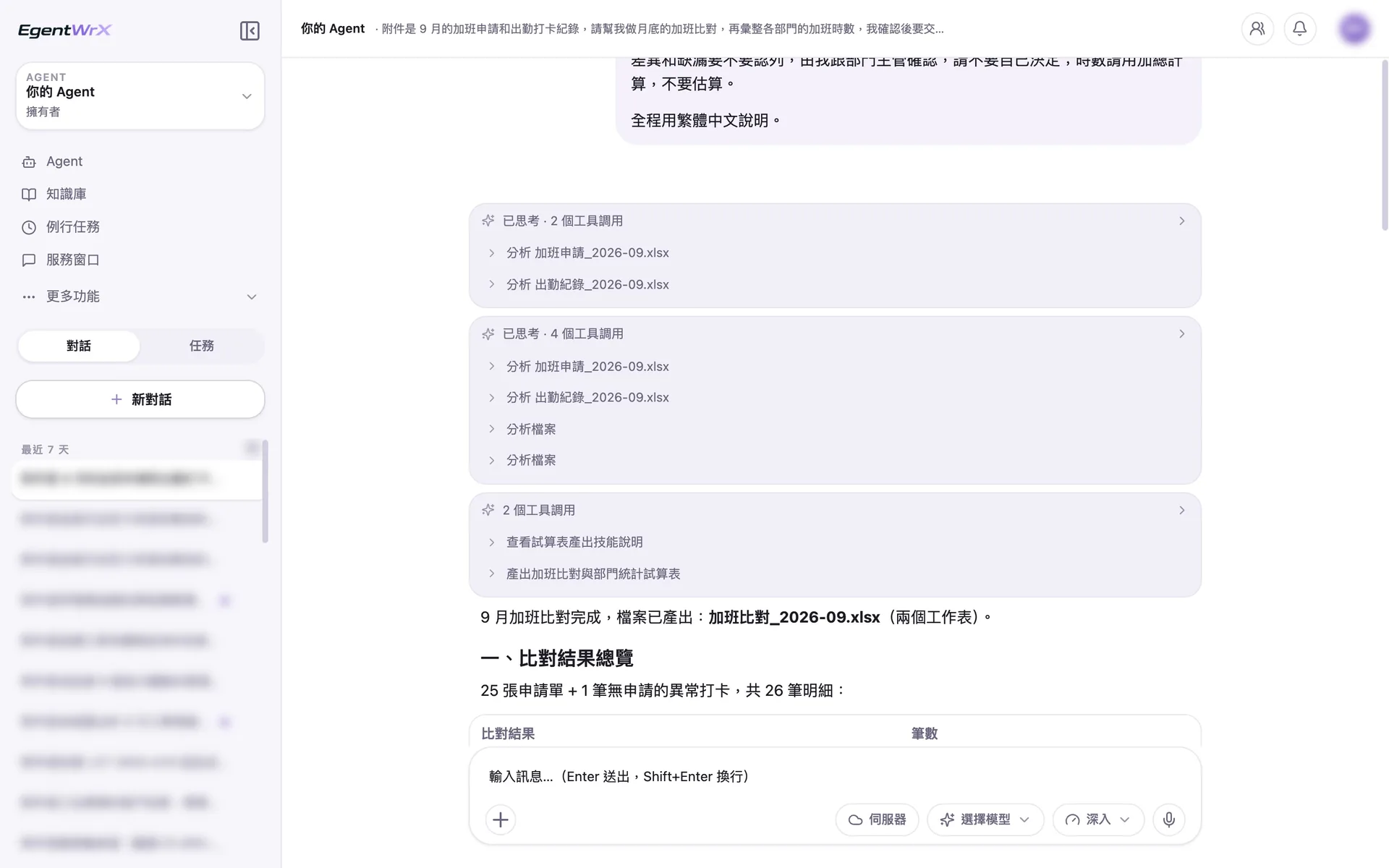Viewport: 1389px width, 868px height.
Task: Open the 深入 mode dropdown
Action: click(x=1098, y=820)
